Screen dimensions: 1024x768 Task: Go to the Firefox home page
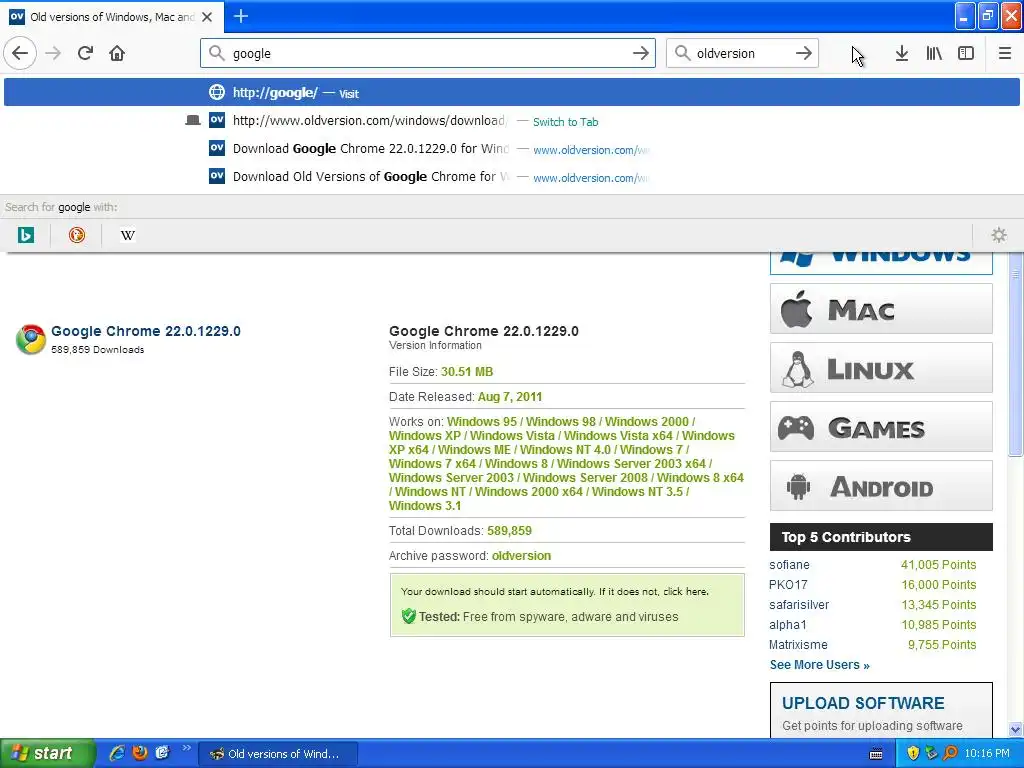tap(117, 53)
